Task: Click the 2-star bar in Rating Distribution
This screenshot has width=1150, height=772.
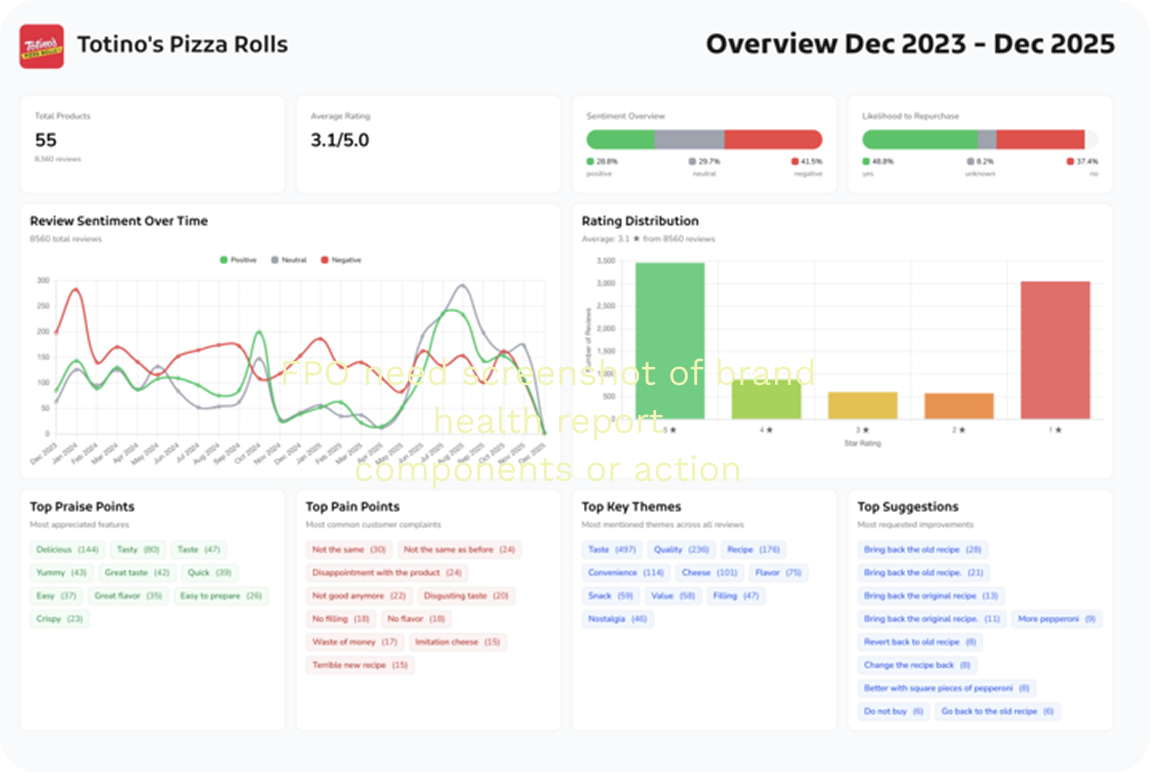Action: pos(959,406)
